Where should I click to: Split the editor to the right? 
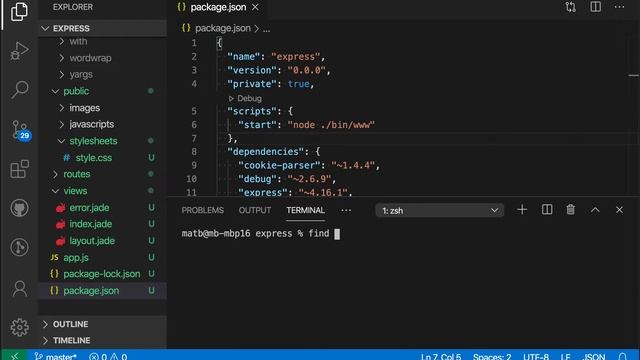point(595,7)
